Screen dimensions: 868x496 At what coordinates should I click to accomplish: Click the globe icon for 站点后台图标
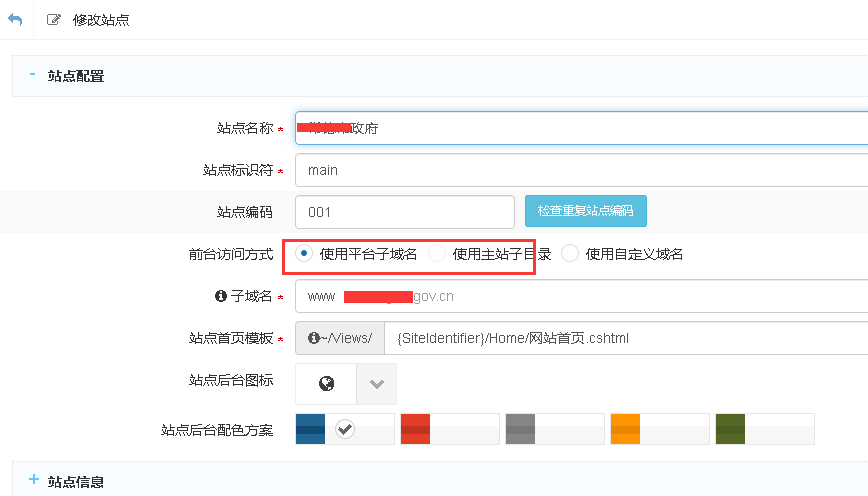[x=326, y=384]
